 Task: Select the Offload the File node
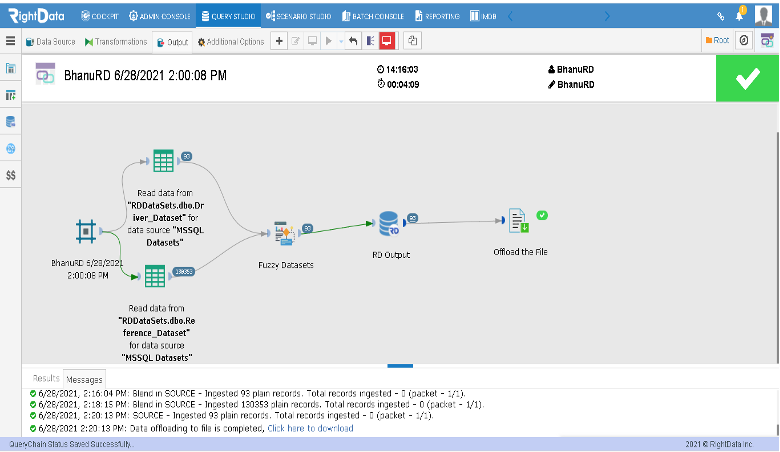(518, 220)
